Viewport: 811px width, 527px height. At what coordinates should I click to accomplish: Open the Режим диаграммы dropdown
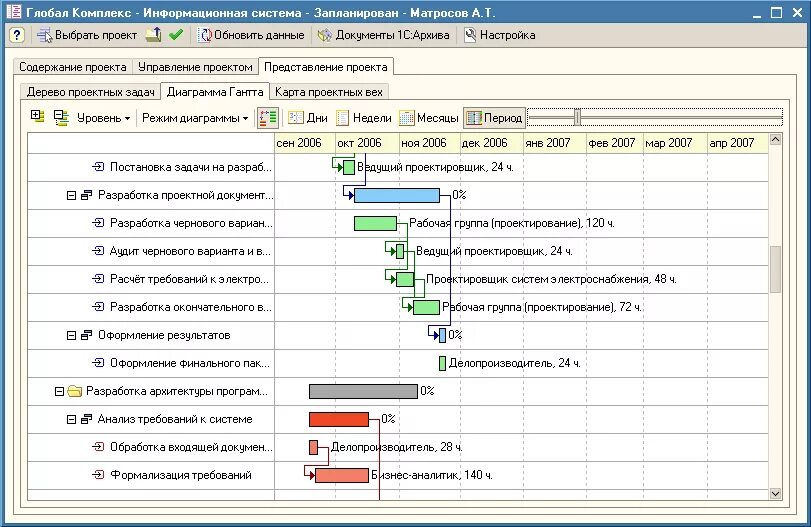pyautogui.click(x=195, y=118)
